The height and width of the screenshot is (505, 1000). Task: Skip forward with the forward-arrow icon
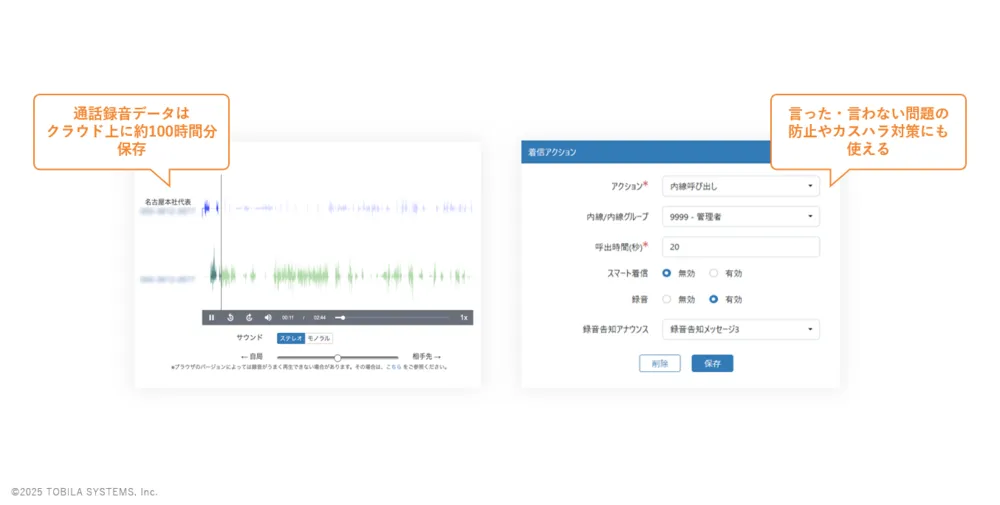[x=249, y=318]
